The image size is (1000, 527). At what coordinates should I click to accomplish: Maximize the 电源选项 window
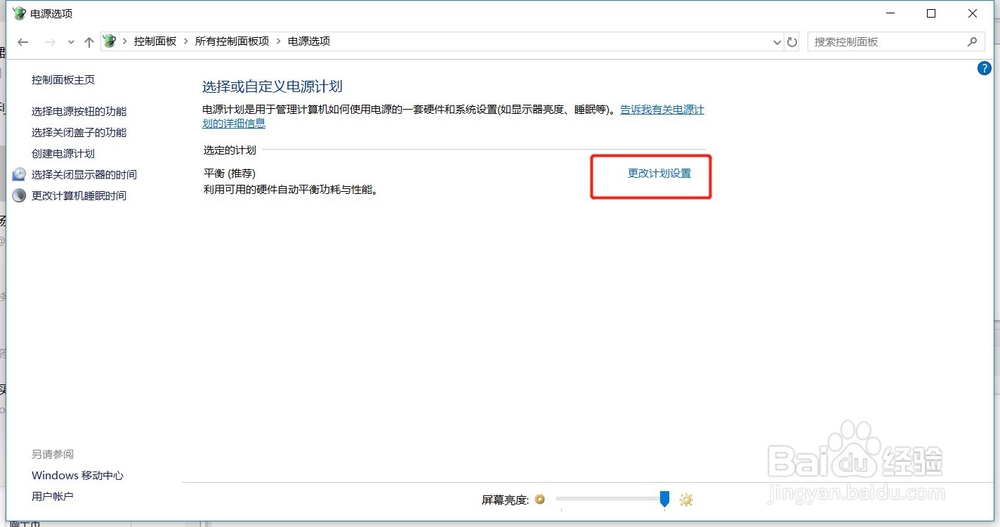click(x=931, y=13)
